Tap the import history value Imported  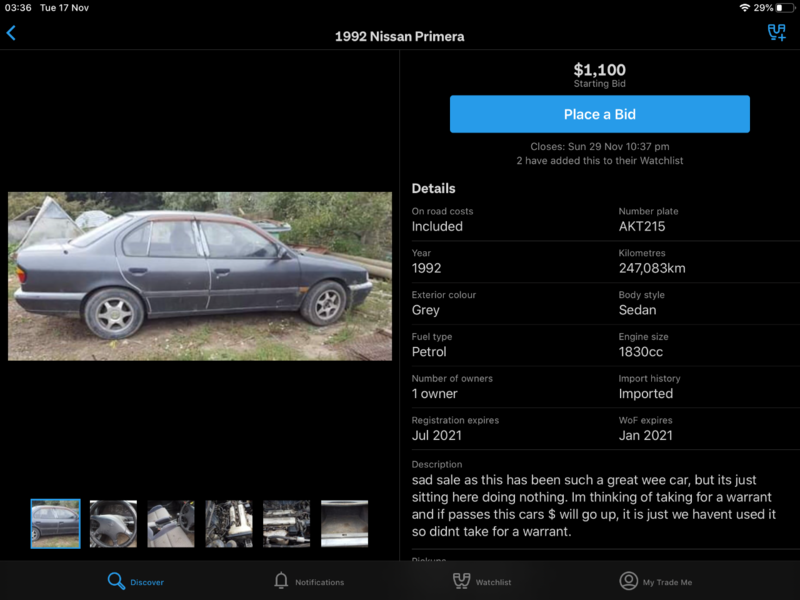click(646, 394)
